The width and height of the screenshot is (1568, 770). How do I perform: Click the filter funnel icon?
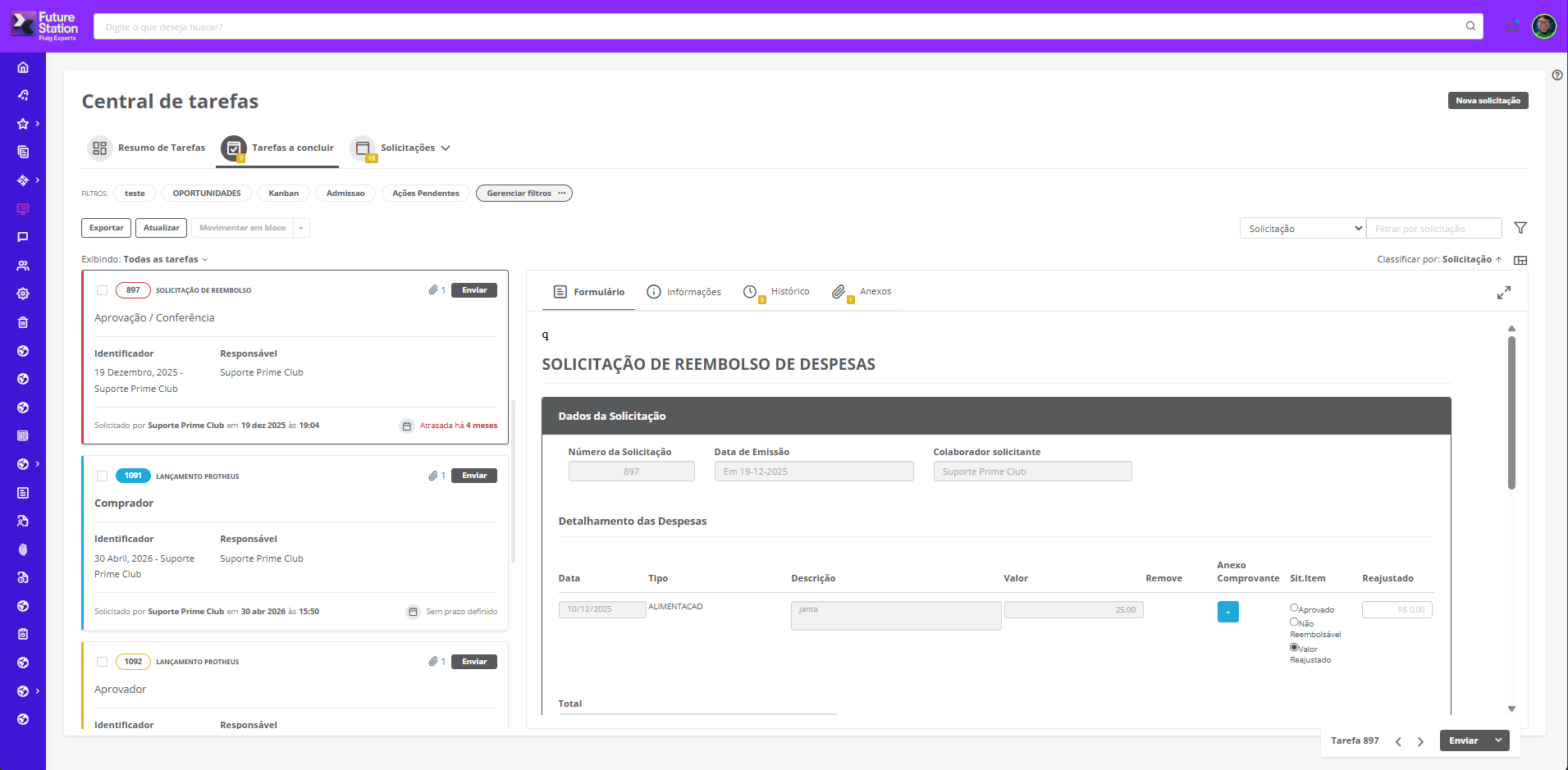point(1520,228)
